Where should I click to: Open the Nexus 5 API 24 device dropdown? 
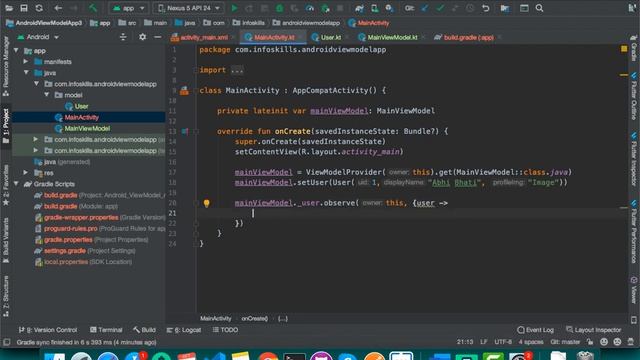[189, 8]
